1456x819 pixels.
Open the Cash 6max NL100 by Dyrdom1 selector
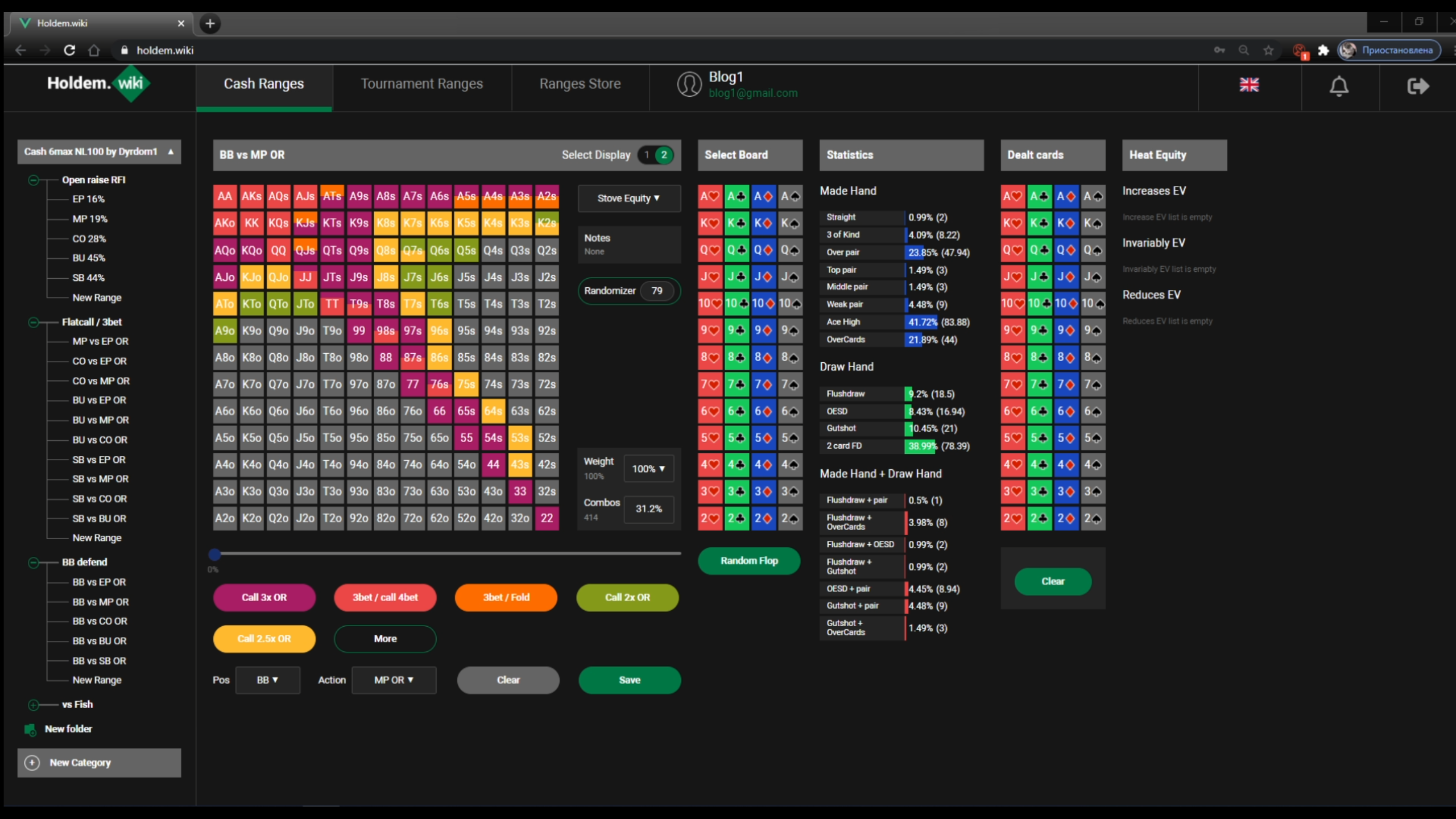(x=99, y=152)
